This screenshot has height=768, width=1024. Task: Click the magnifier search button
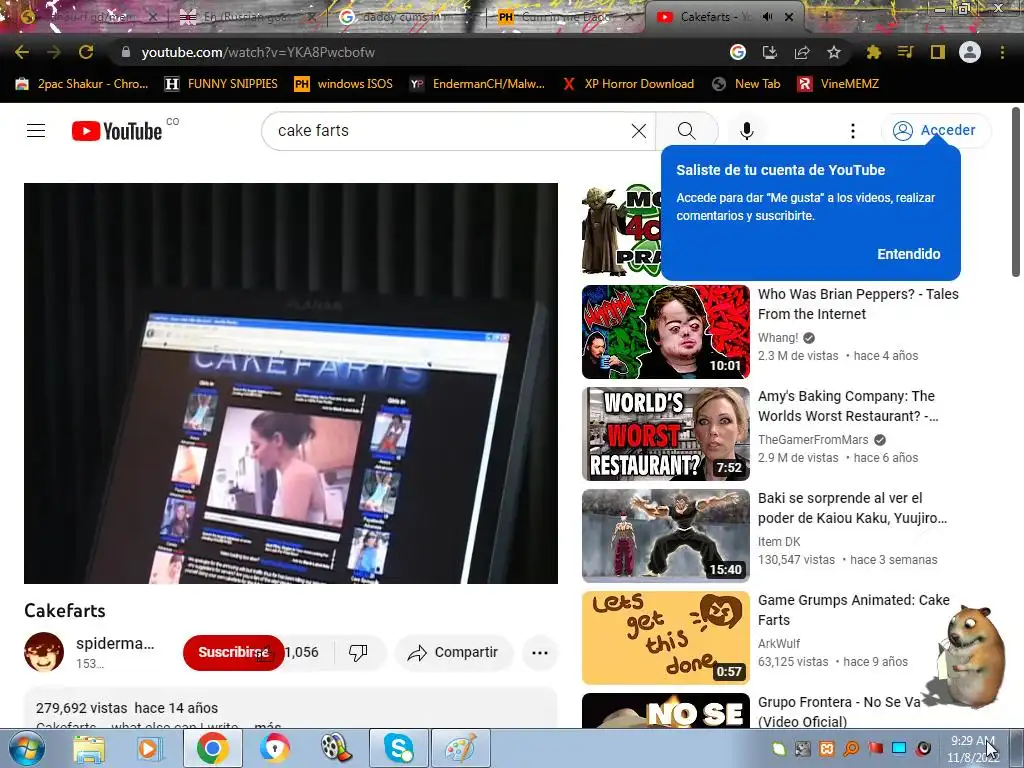tap(686, 131)
